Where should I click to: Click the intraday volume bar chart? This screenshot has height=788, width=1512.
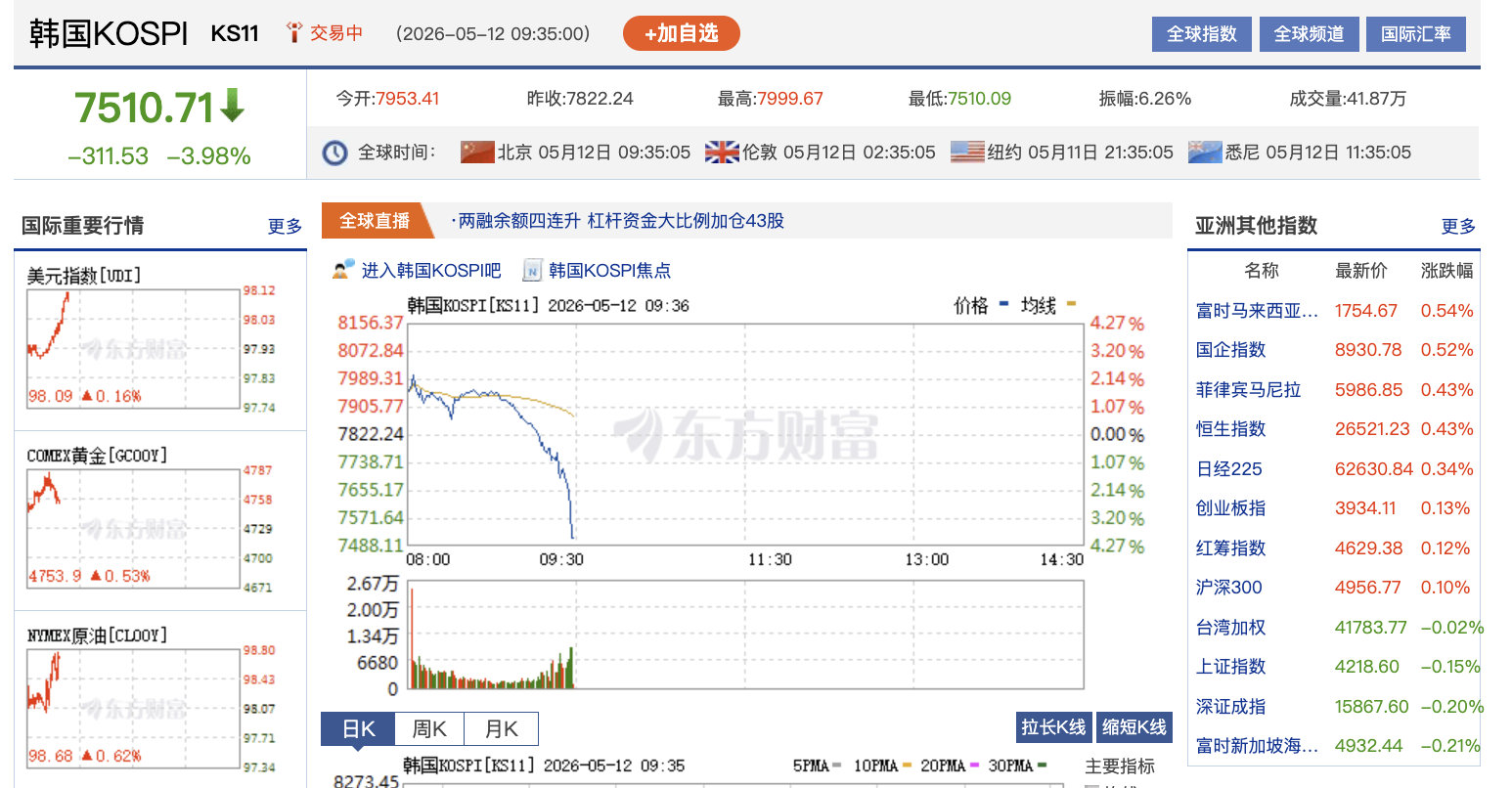(x=745, y=635)
